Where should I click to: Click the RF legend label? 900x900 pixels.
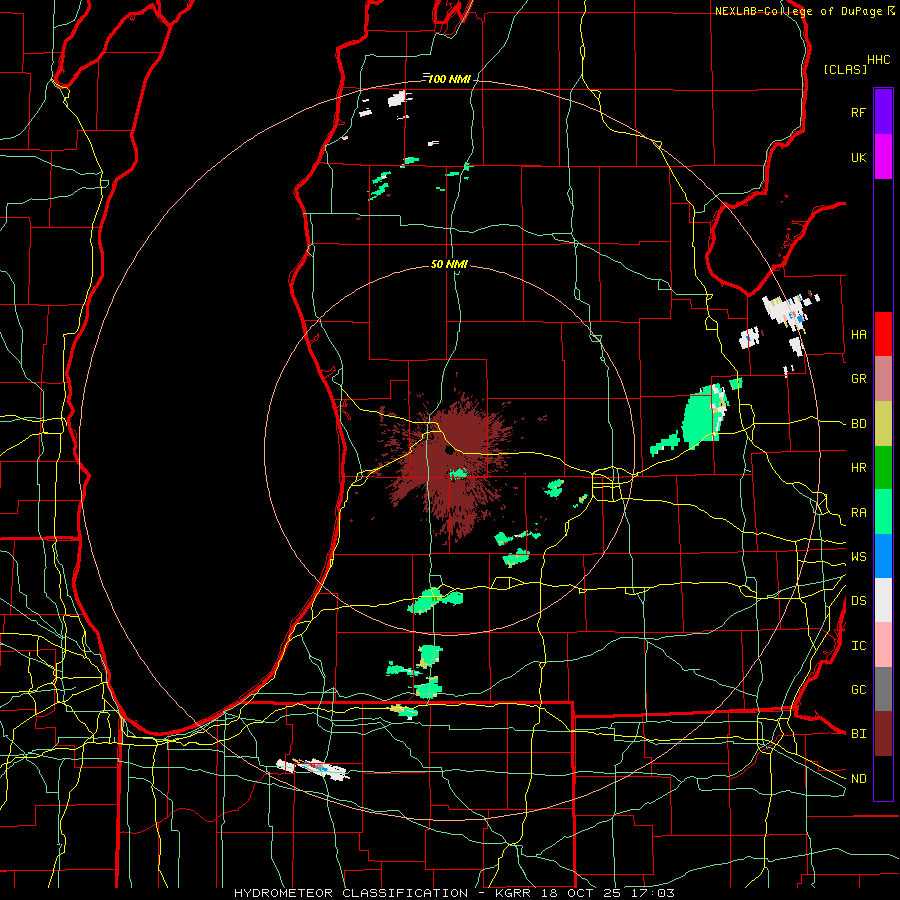pyautogui.click(x=858, y=112)
